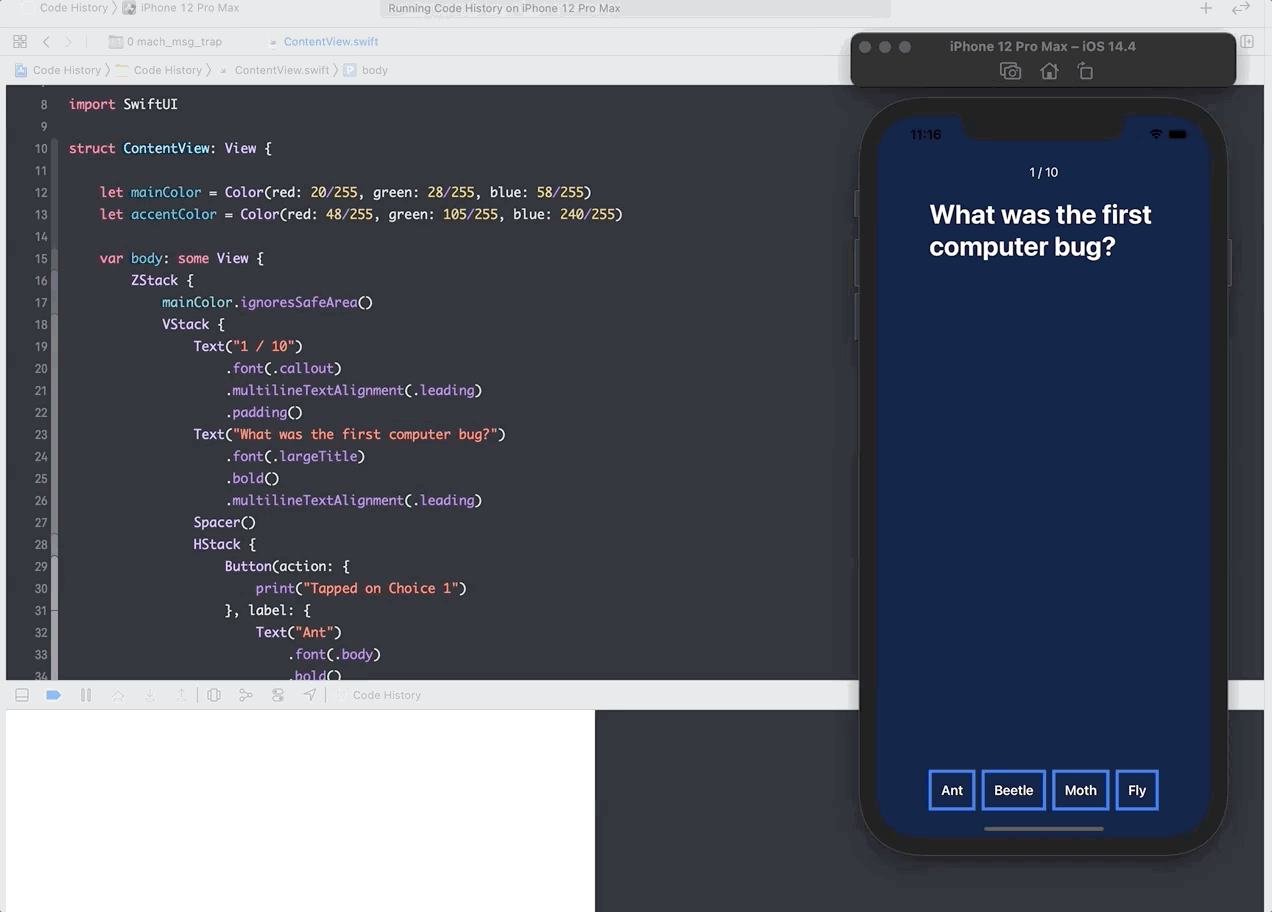Hide the debug area toggle
The image size is (1272, 912).
click(x=22, y=695)
